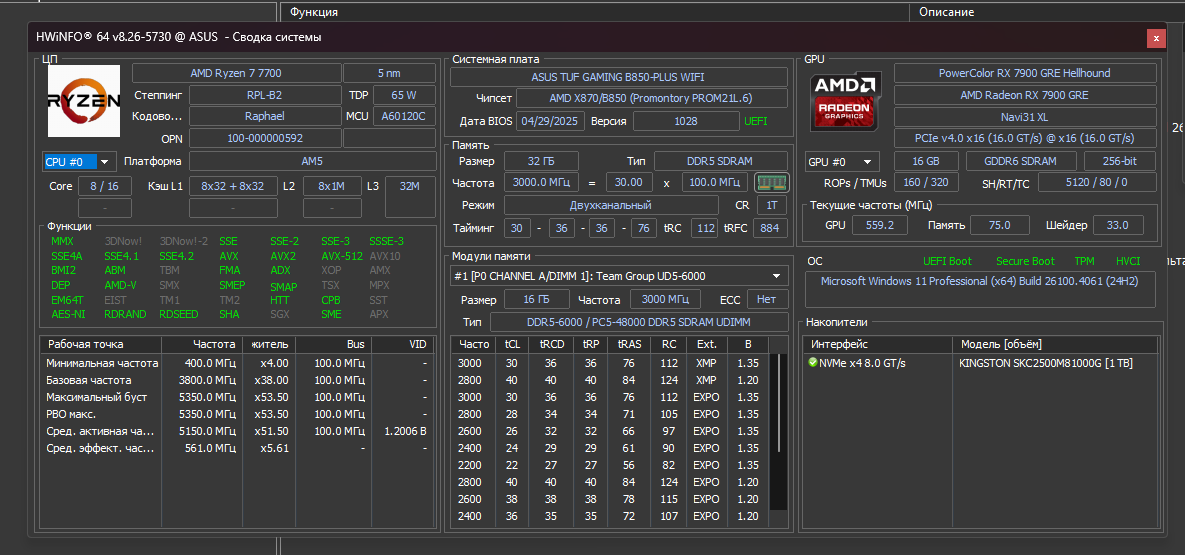Click the Описание column header in background window
The image size is (1185, 555).
pyautogui.click(x=946, y=12)
